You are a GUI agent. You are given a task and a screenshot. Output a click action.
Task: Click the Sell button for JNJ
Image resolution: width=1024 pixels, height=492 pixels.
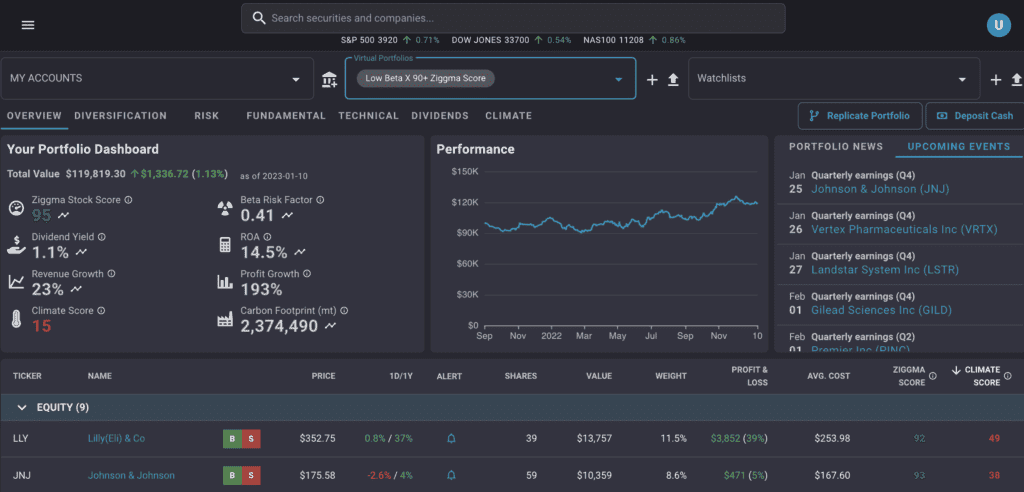pos(251,475)
